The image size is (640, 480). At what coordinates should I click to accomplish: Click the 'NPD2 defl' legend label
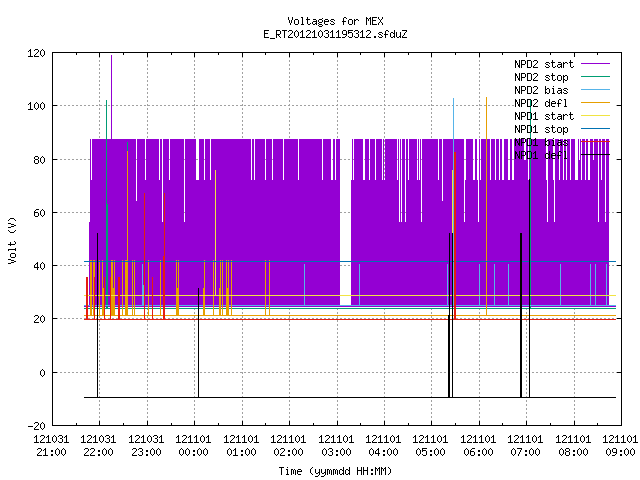point(541,103)
